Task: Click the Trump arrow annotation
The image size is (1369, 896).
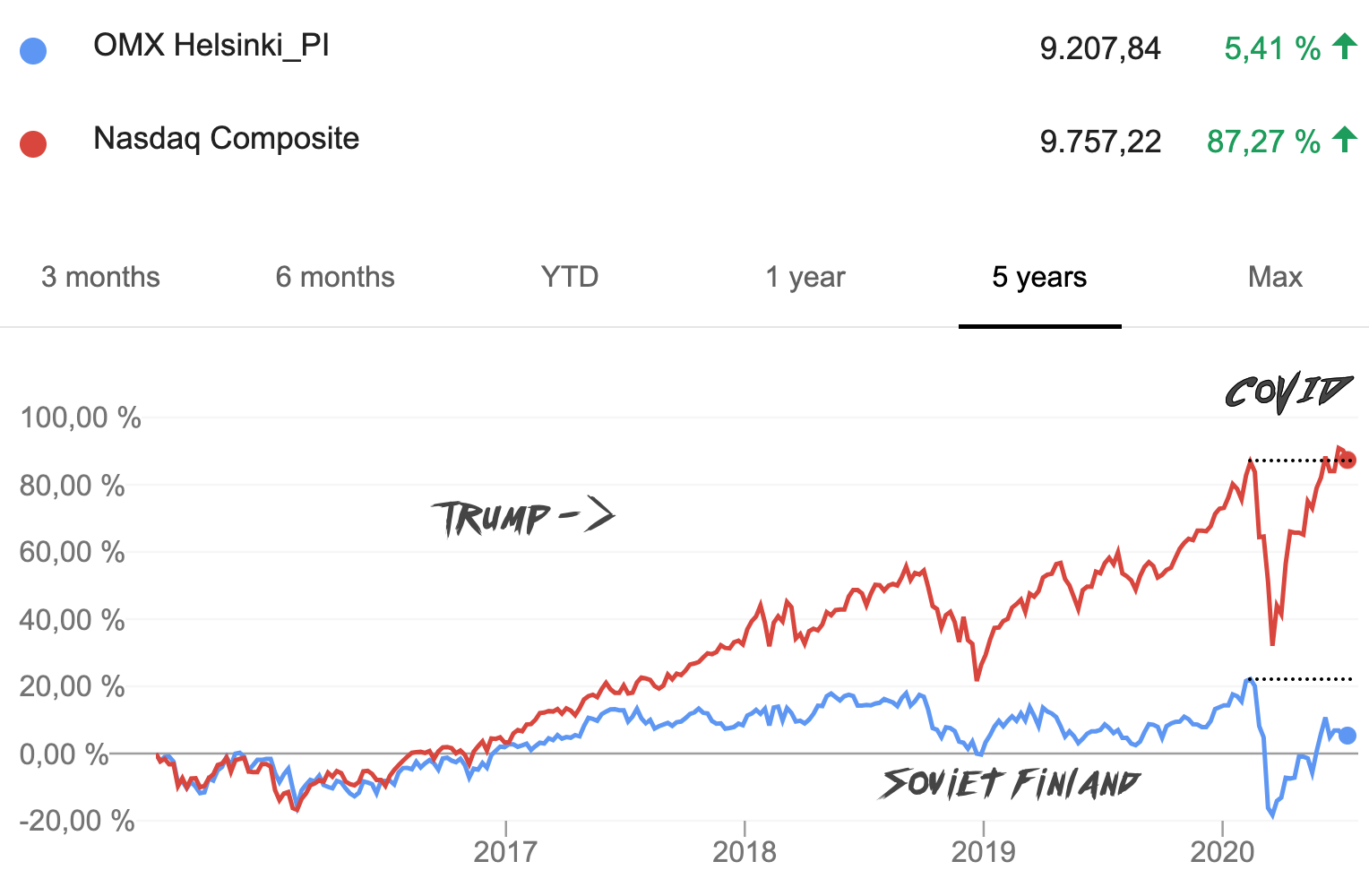Action: click(x=524, y=517)
